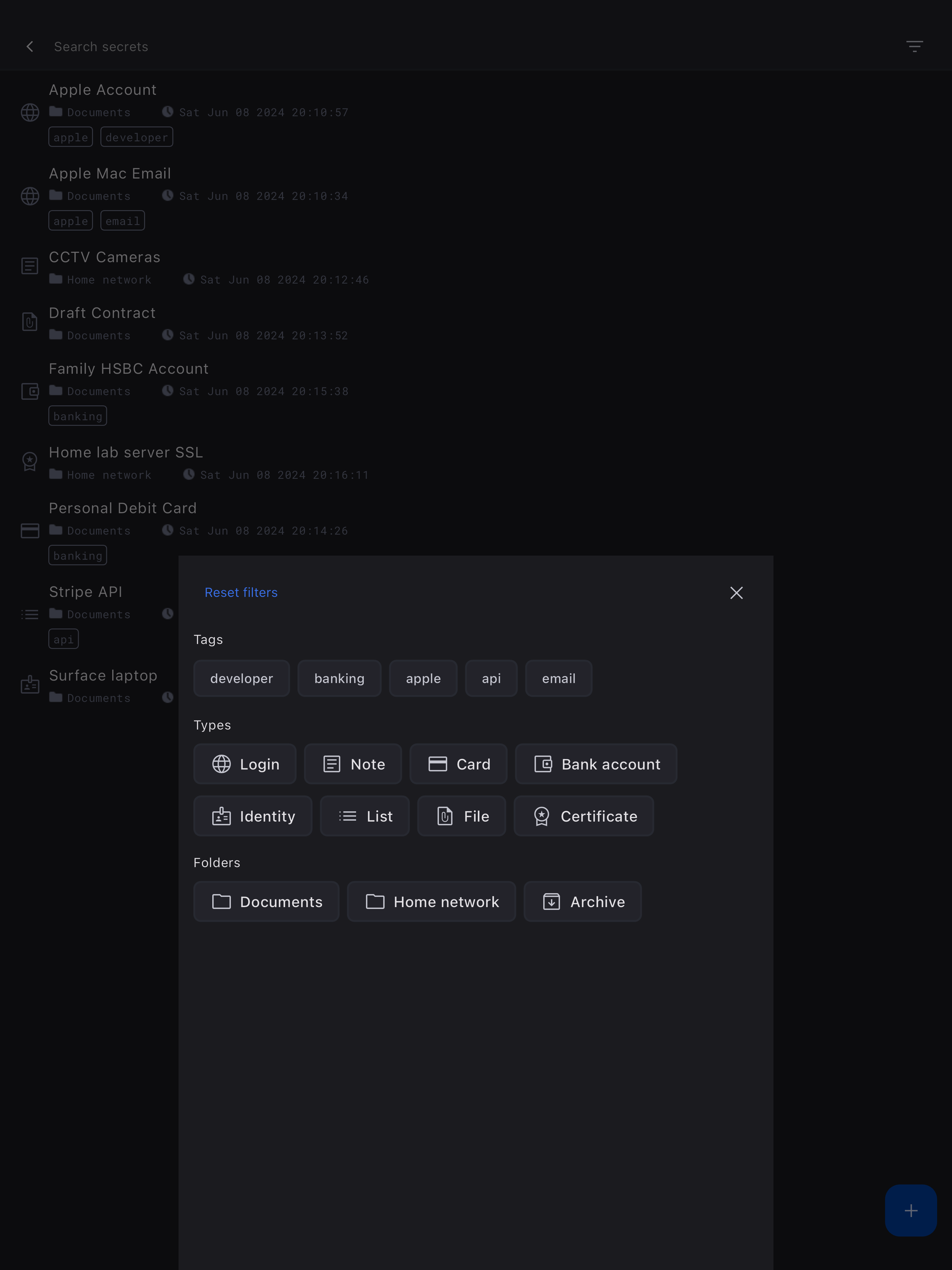Select the Archive folder filter

pyautogui.click(x=583, y=902)
